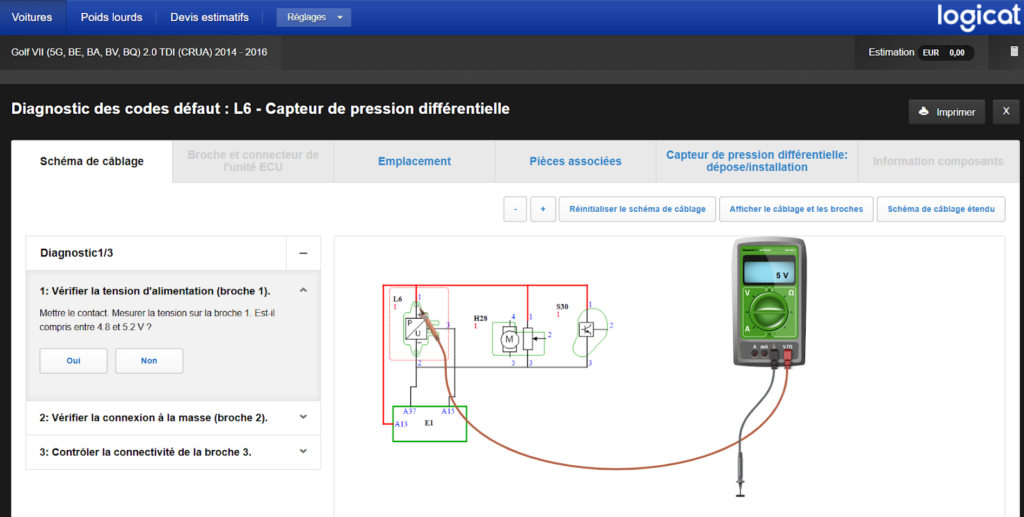Click the Information composants tab
This screenshot has width=1024, height=517.
[938, 161]
